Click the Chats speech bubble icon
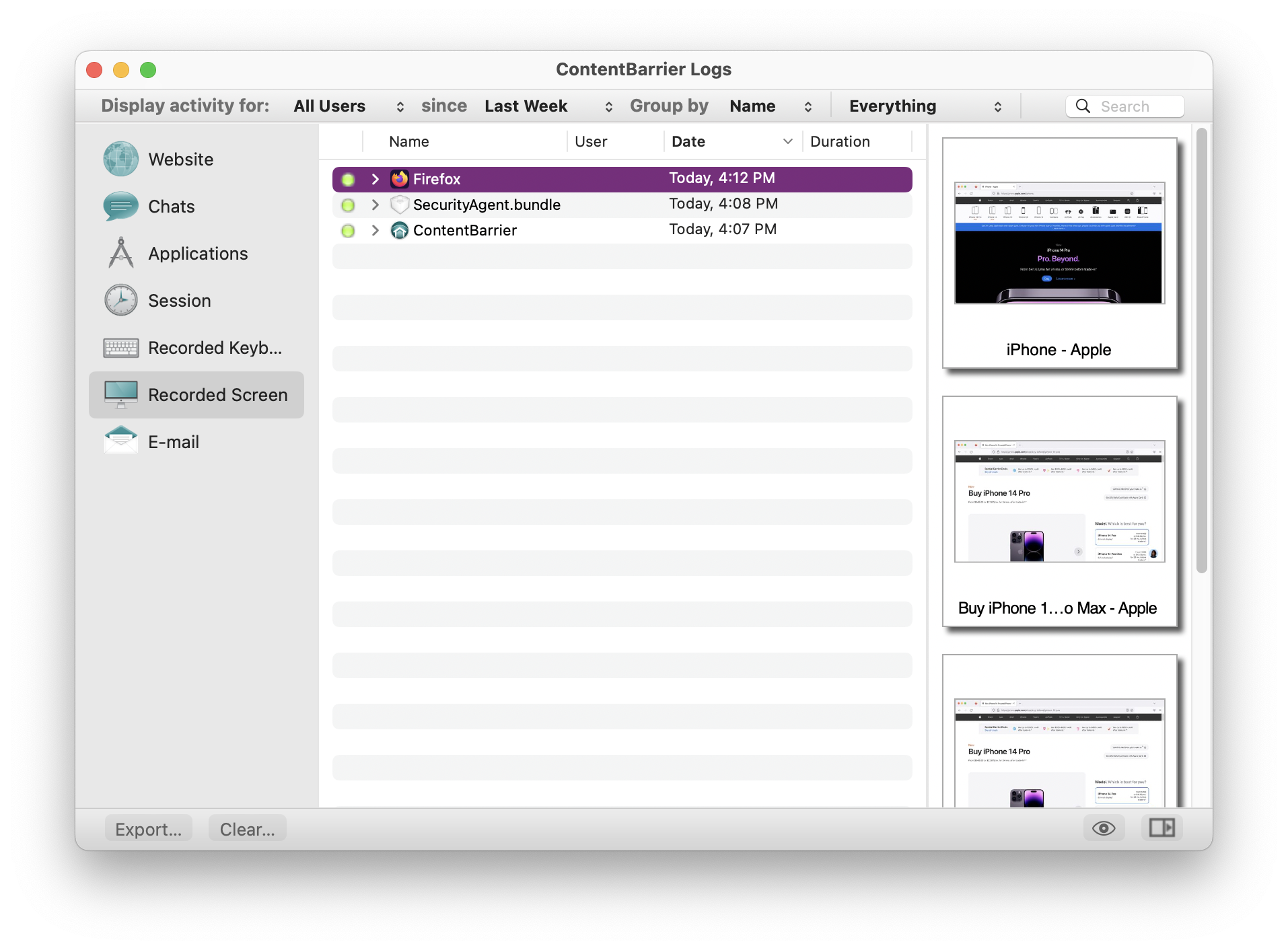This screenshot has width=1288, height=950. pyautogui.click(x=120, y=207)
